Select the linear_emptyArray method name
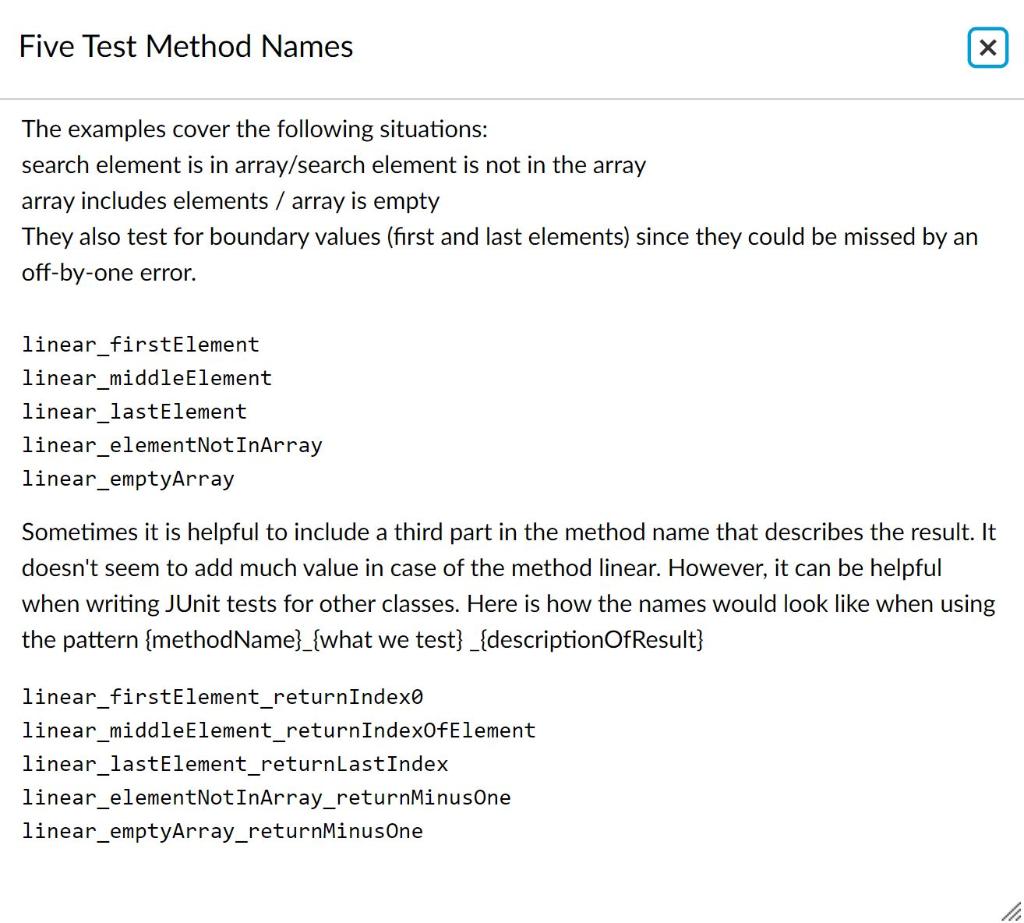Viewport: 1024px width, 923px height. [x=128, y=479]
